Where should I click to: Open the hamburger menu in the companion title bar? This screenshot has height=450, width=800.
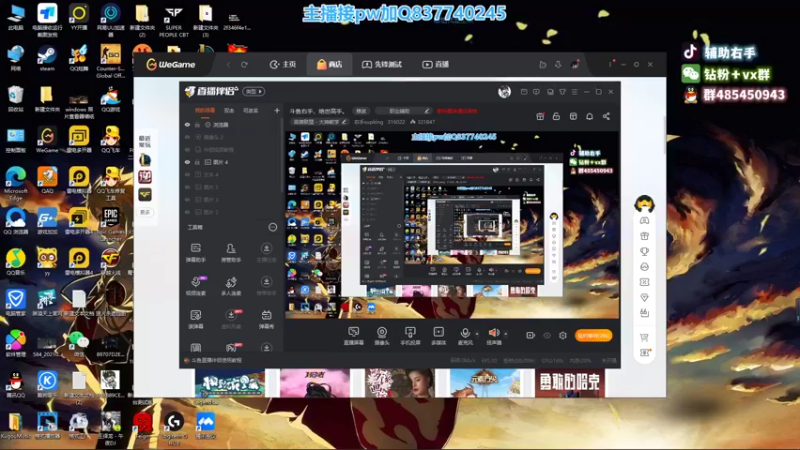[574, 92]
